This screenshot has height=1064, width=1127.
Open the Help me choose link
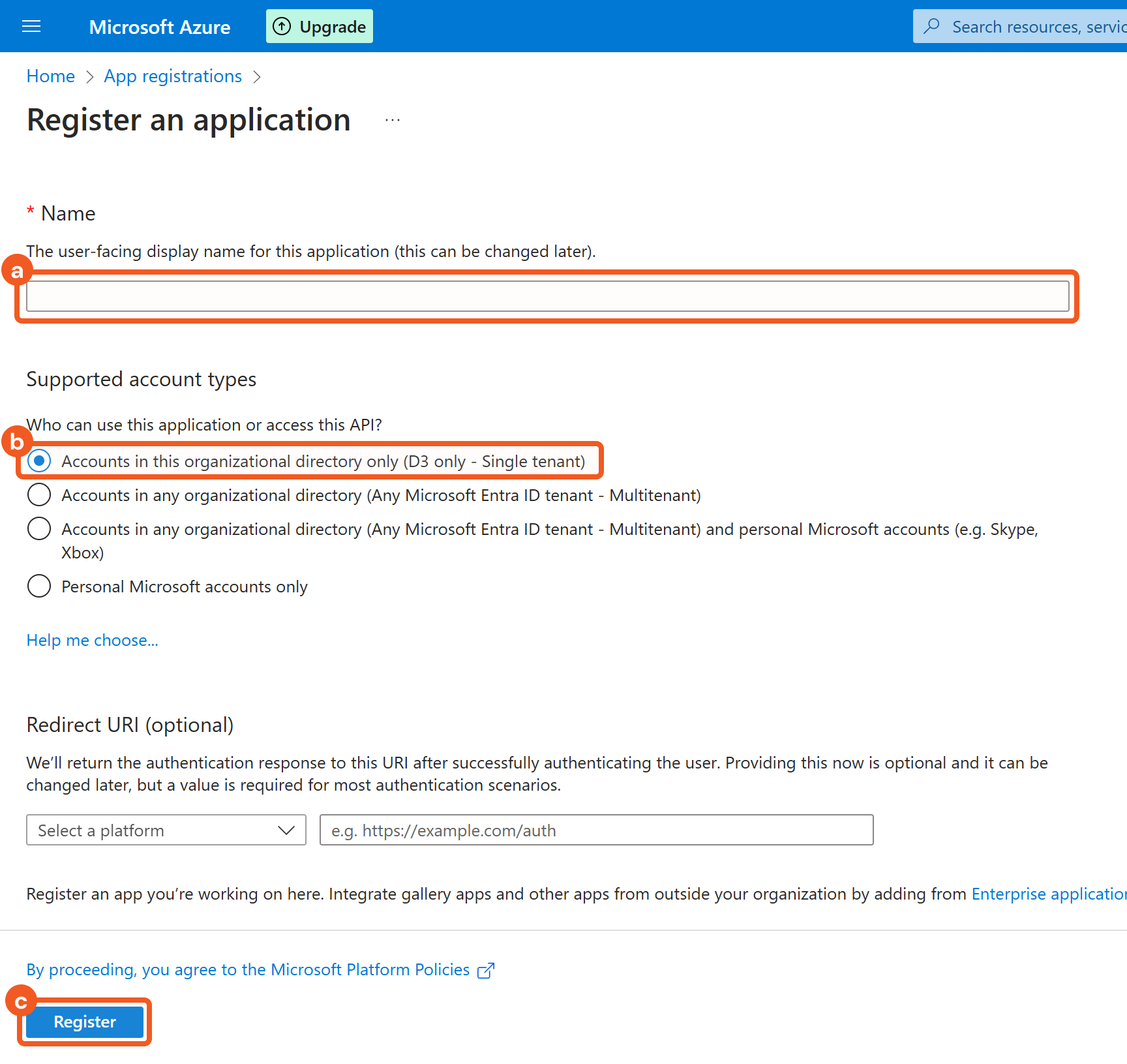[x=92, y=641]
